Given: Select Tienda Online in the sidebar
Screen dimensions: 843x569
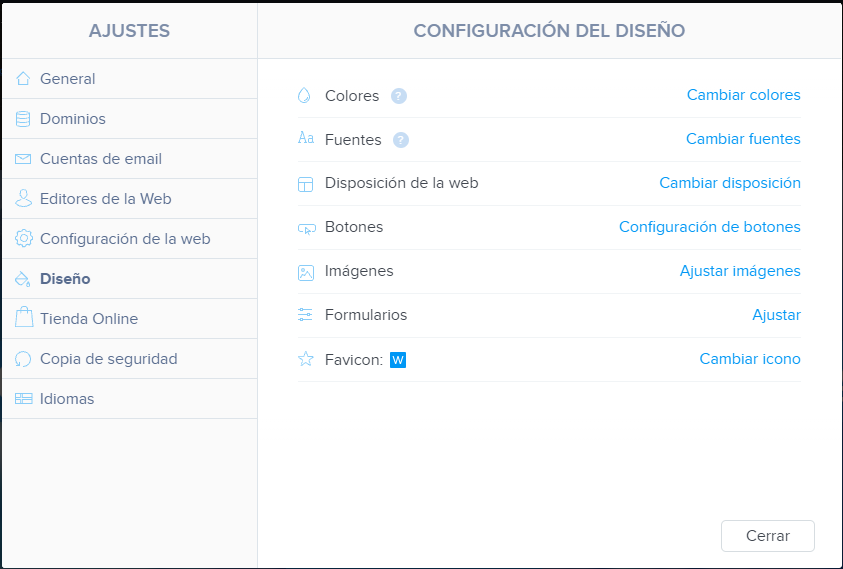Looking at the screenshot, I should tap(130, 319).
